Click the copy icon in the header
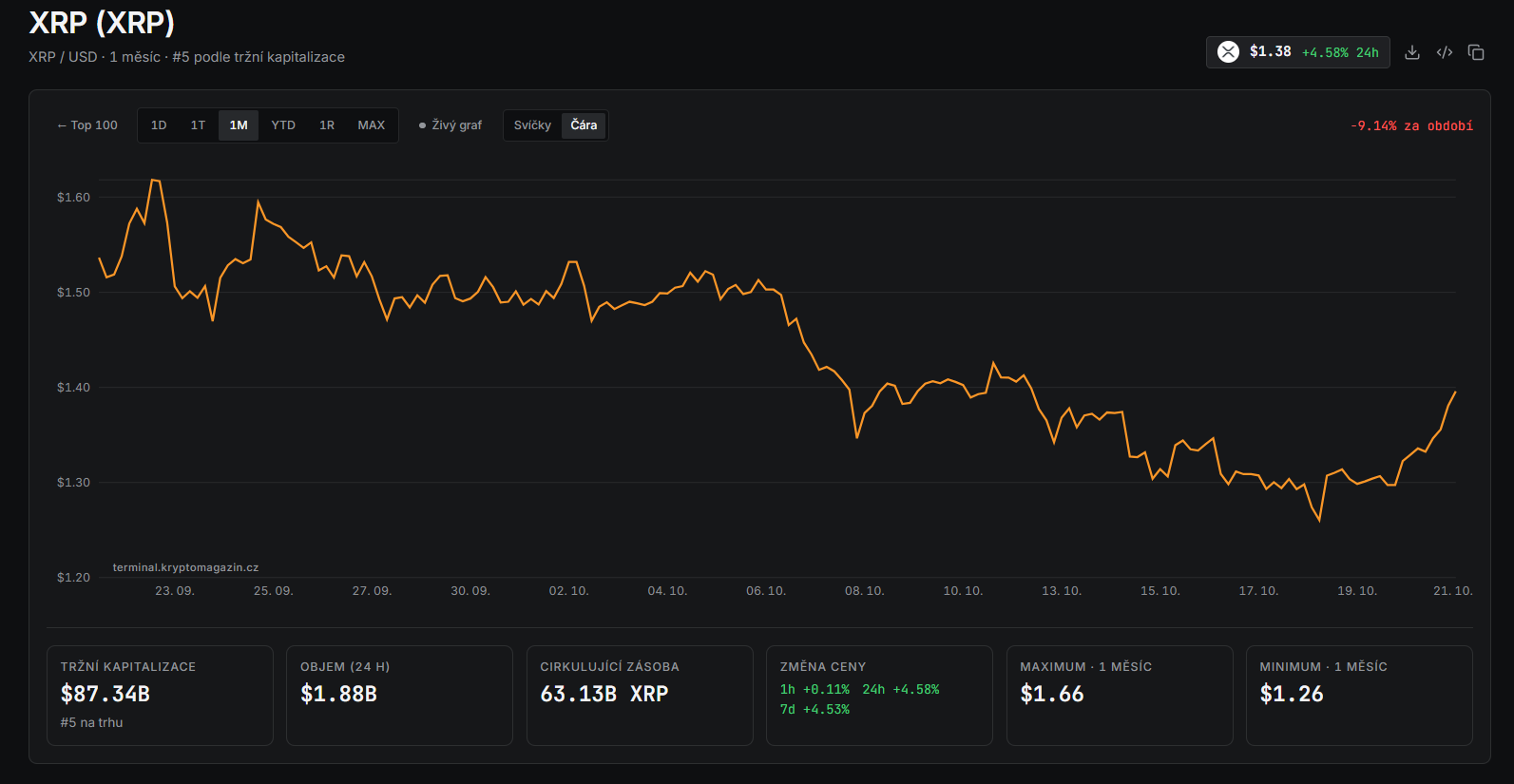This screenshot has height=784, width=1514. tap(1476, 52)
